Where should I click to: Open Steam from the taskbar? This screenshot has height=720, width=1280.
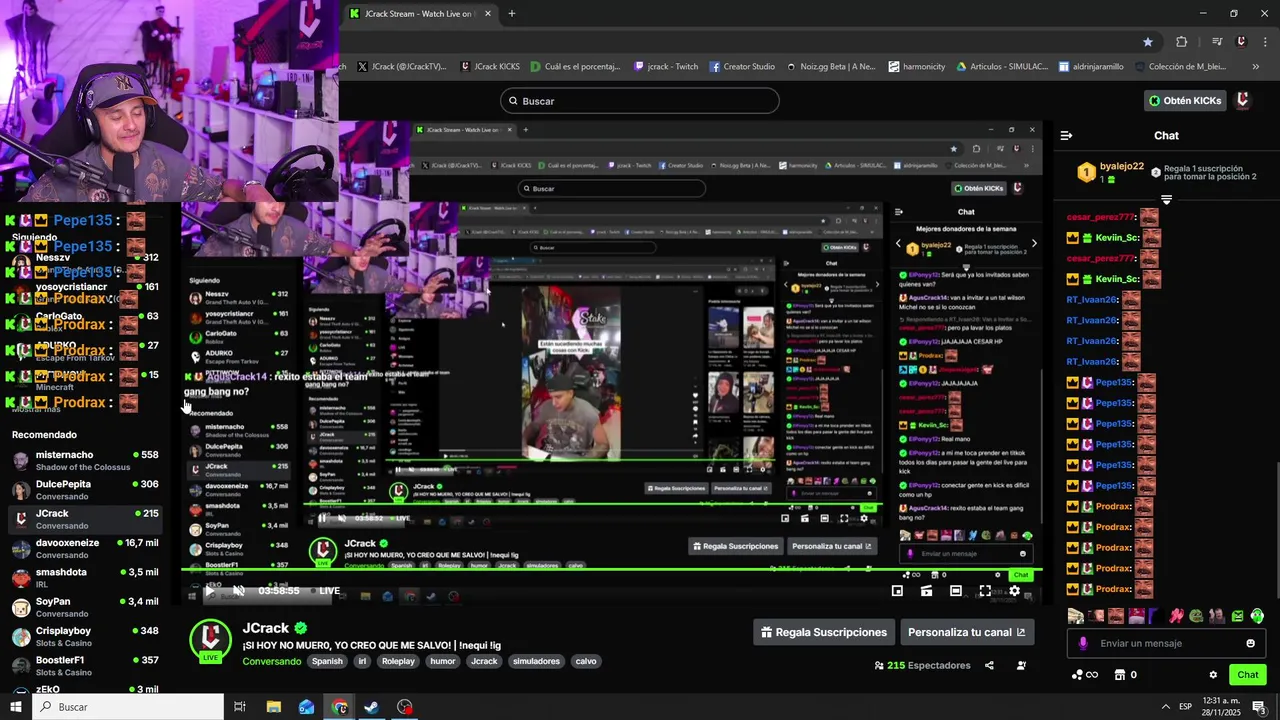click(x=371, y=707)
